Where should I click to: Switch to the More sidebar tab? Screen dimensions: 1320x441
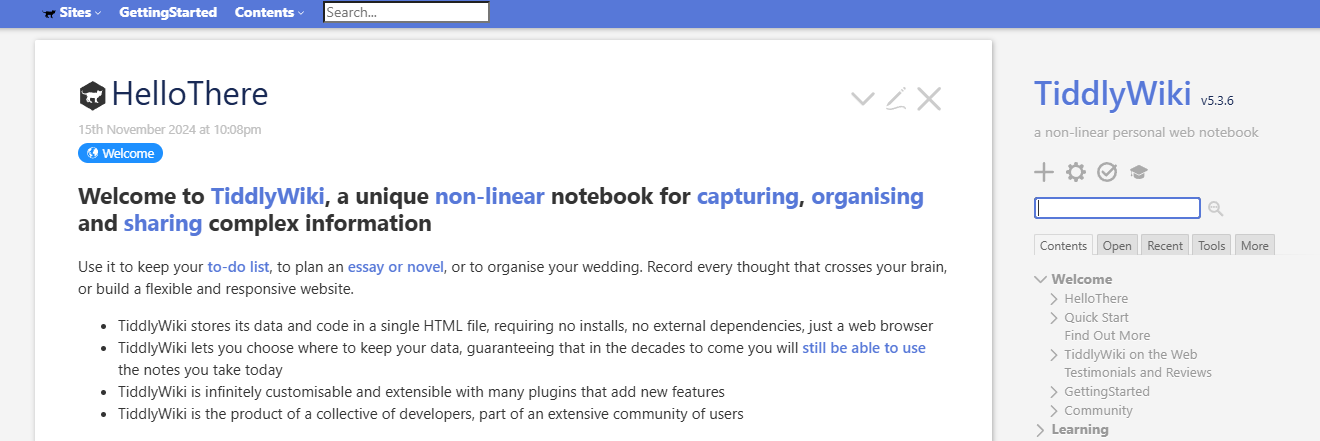pos(1254,245)
